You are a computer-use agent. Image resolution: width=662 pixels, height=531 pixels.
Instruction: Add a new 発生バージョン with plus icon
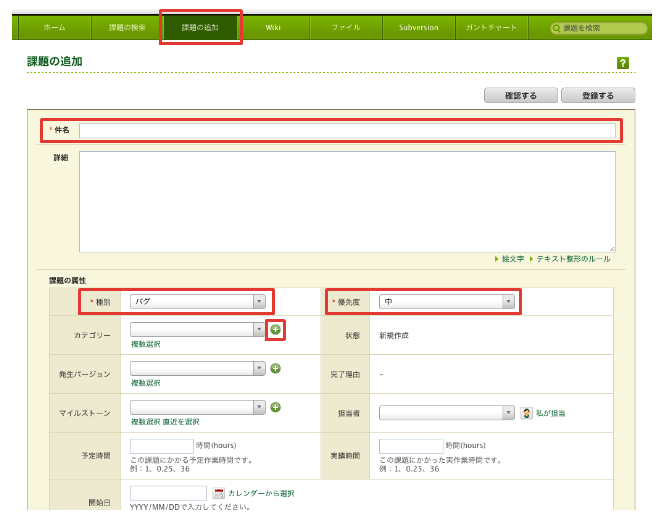(275, 368)
